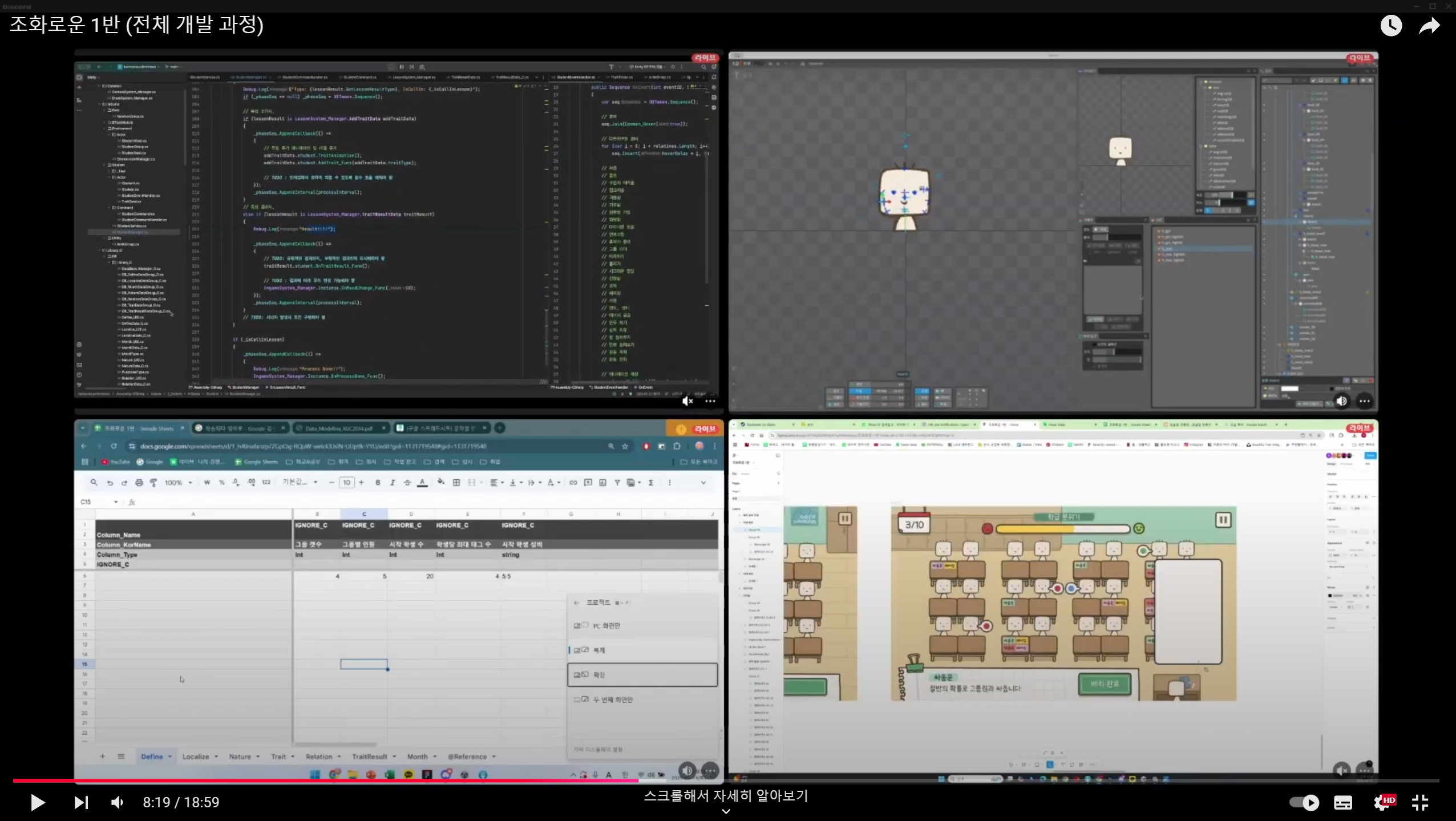Click the Share arrow icon
The width and height of the screenshot is (1456, 821).
coord(1429,26)
